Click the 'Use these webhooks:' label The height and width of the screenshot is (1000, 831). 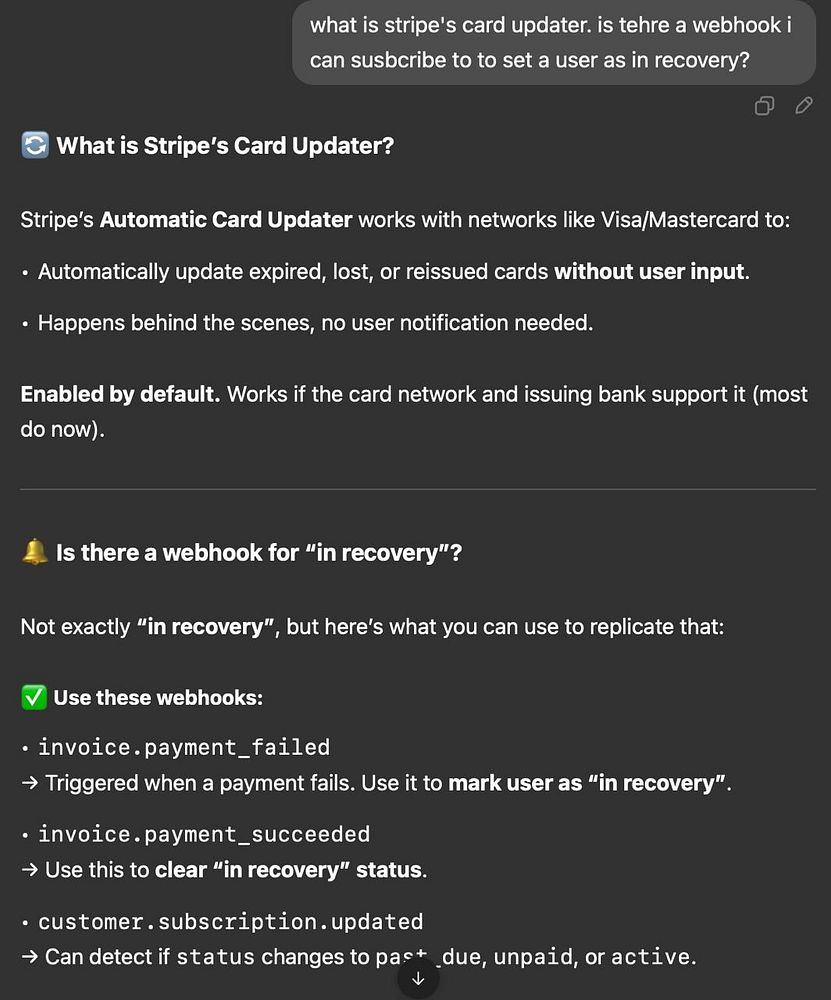pyautogui.click(x=158, y=698)
